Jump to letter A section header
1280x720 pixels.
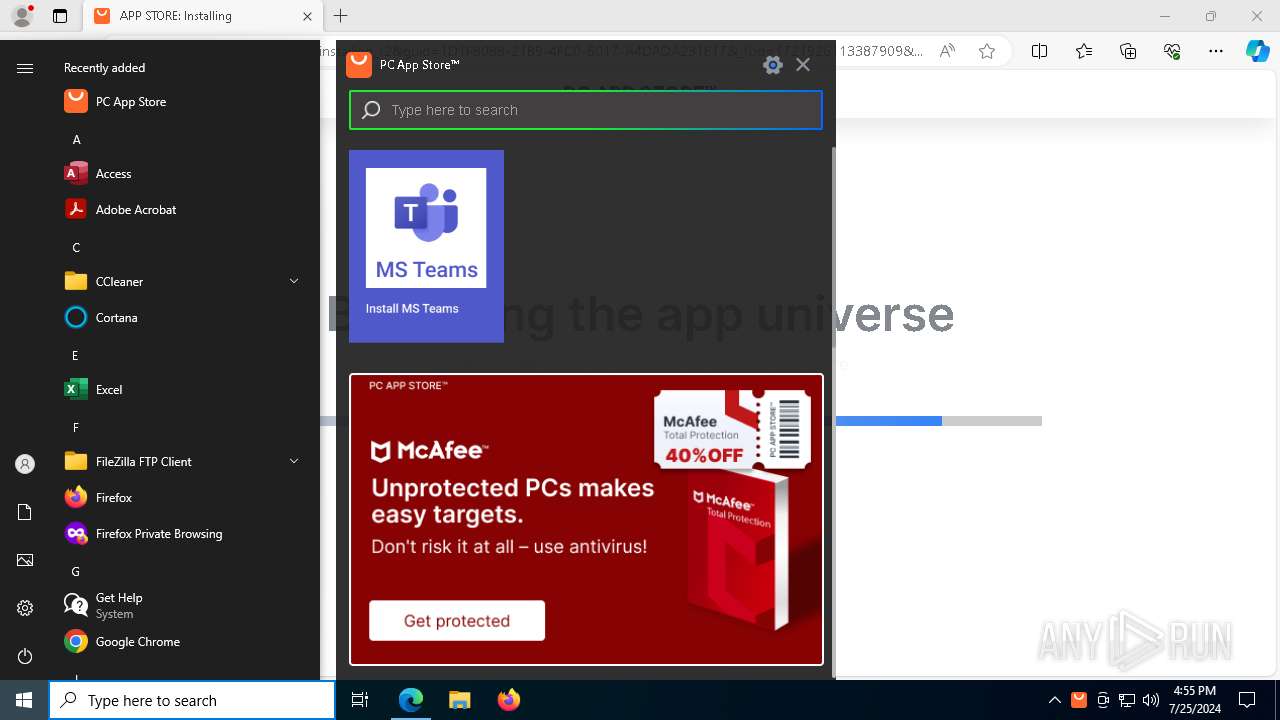click(76, 140)
